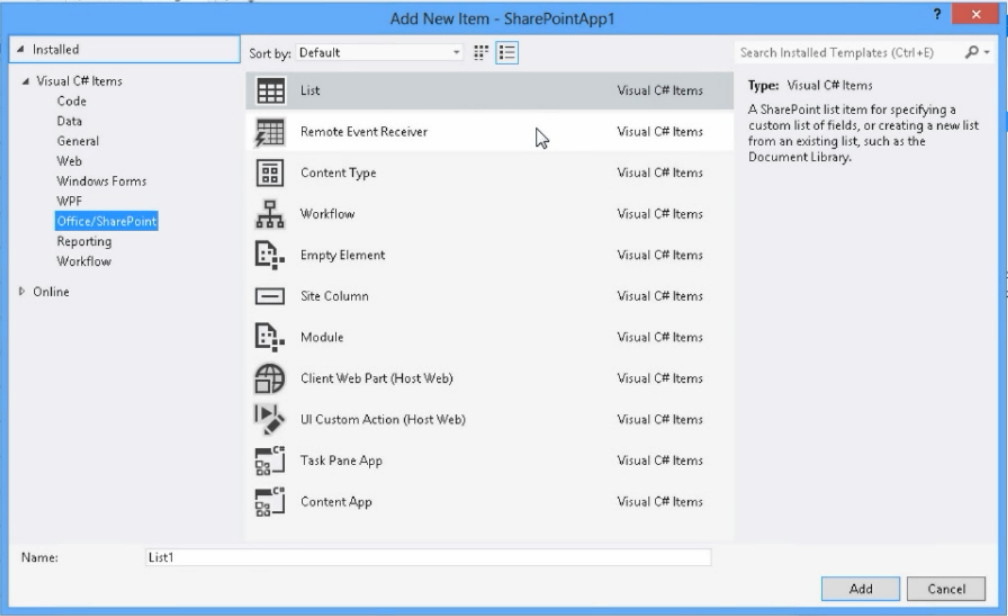Screen dimensions: 1008x616
Task: Select the Reporting category
Action: 84,242
